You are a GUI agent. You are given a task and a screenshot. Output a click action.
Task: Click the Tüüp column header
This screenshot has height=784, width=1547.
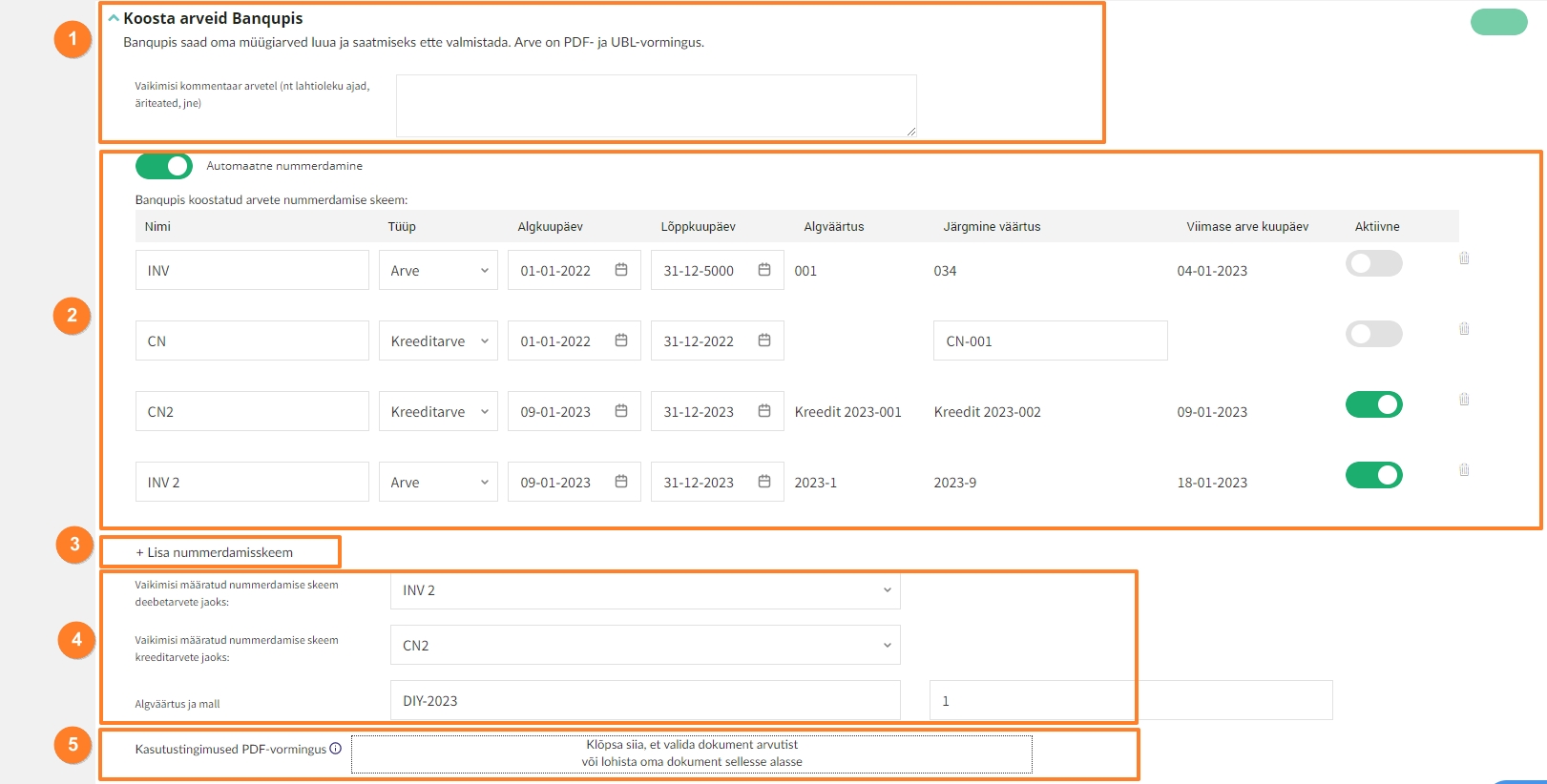coord(402,226)
